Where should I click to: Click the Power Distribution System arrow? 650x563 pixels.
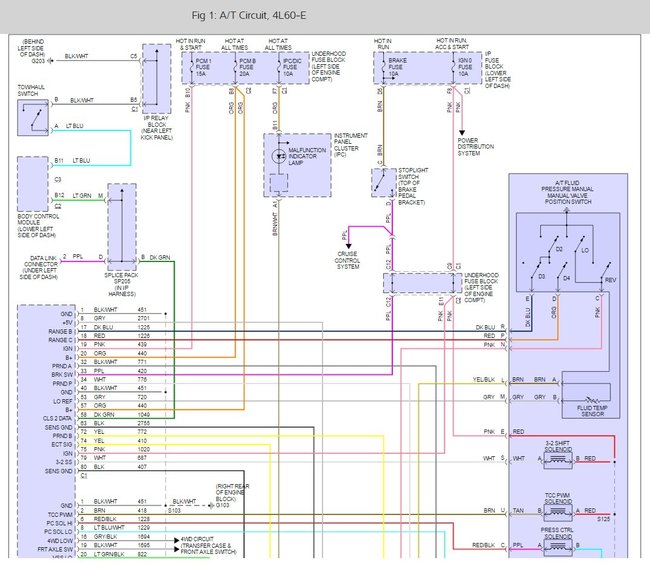pyautogui.click(x=461, y=133)
